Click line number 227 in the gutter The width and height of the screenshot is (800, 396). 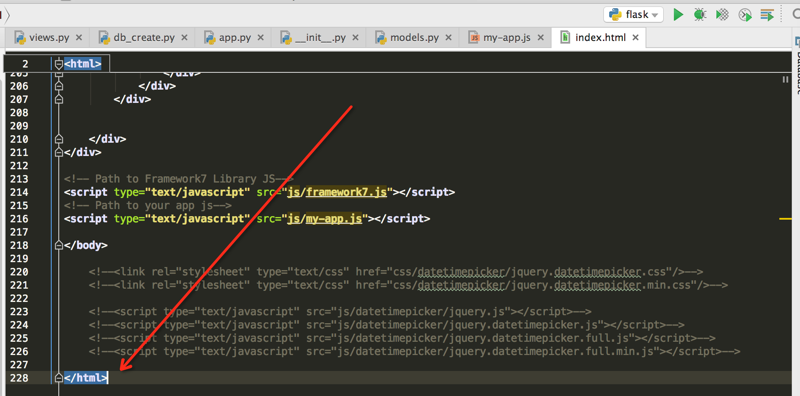[19, 364]
